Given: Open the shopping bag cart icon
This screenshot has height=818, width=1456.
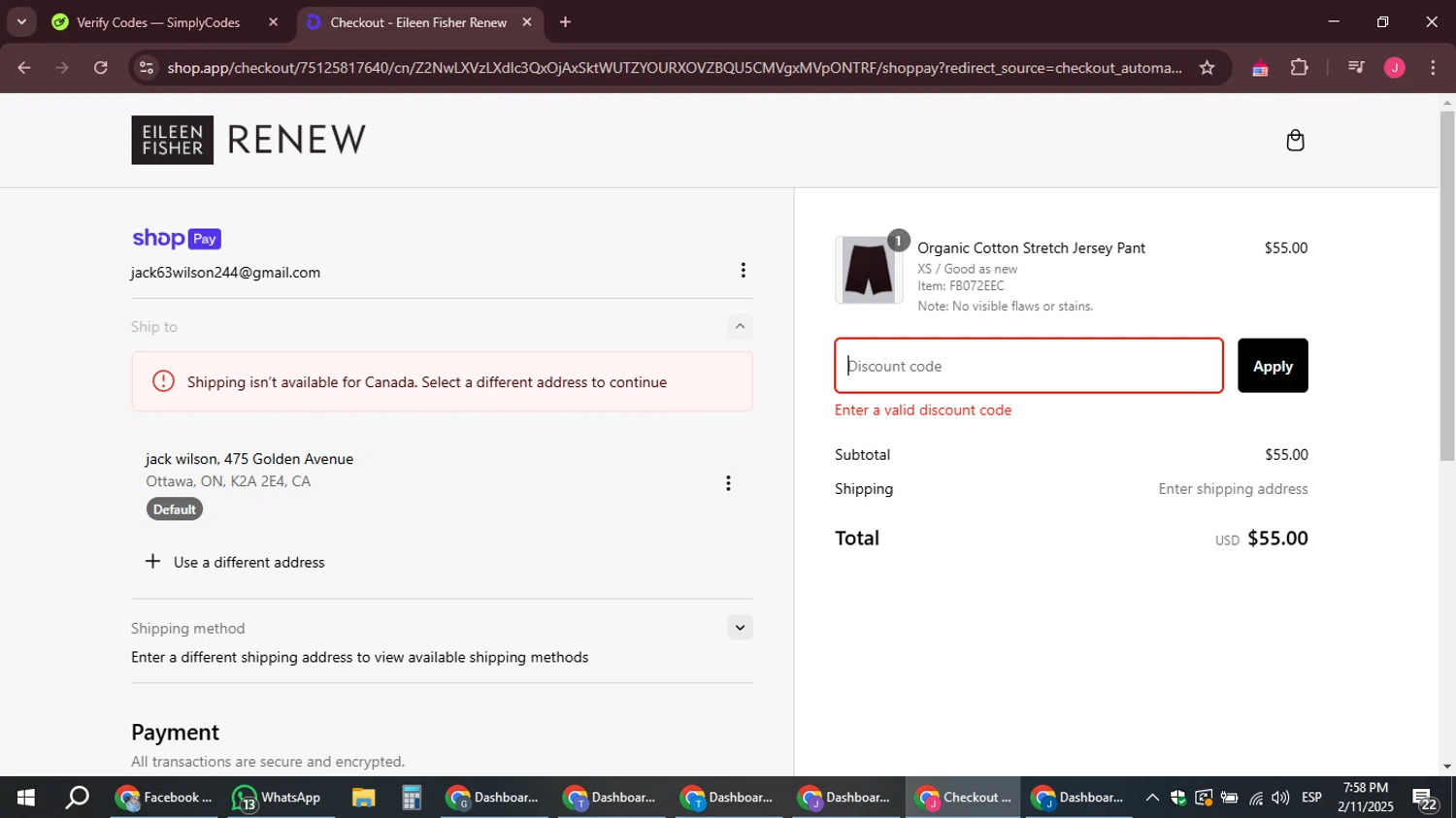Looking at the screenshot, I should click(1295, 141).
